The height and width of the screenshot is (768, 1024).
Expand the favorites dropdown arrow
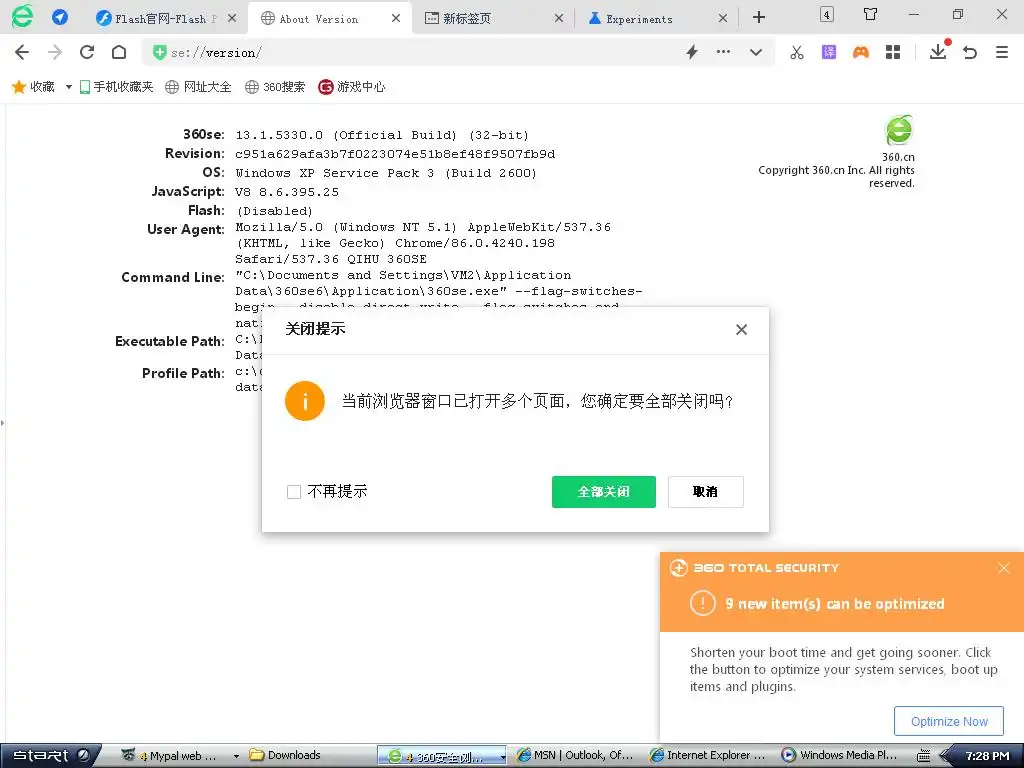69,87
